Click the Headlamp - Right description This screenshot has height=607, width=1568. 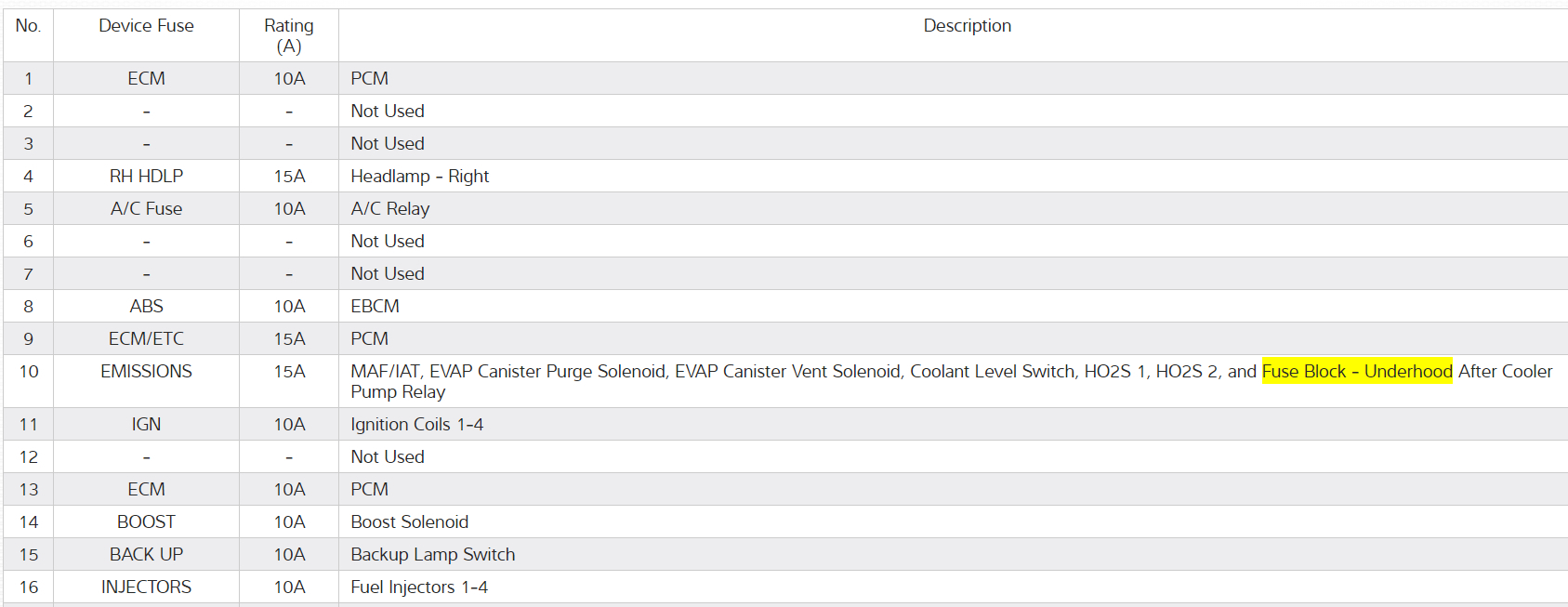[419, 177]
